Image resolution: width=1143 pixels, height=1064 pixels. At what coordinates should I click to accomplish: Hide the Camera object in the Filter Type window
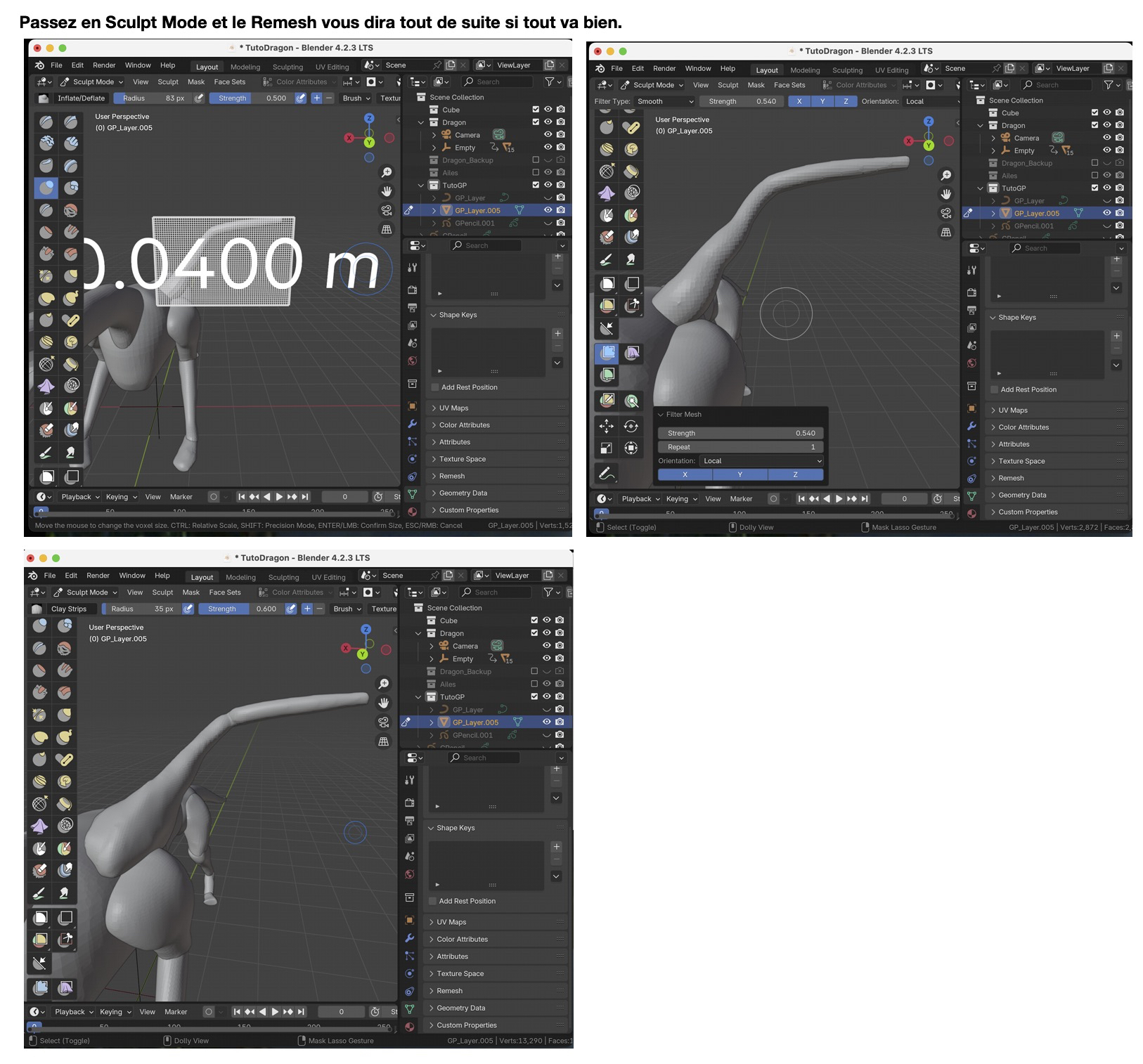click(1106, 138)
